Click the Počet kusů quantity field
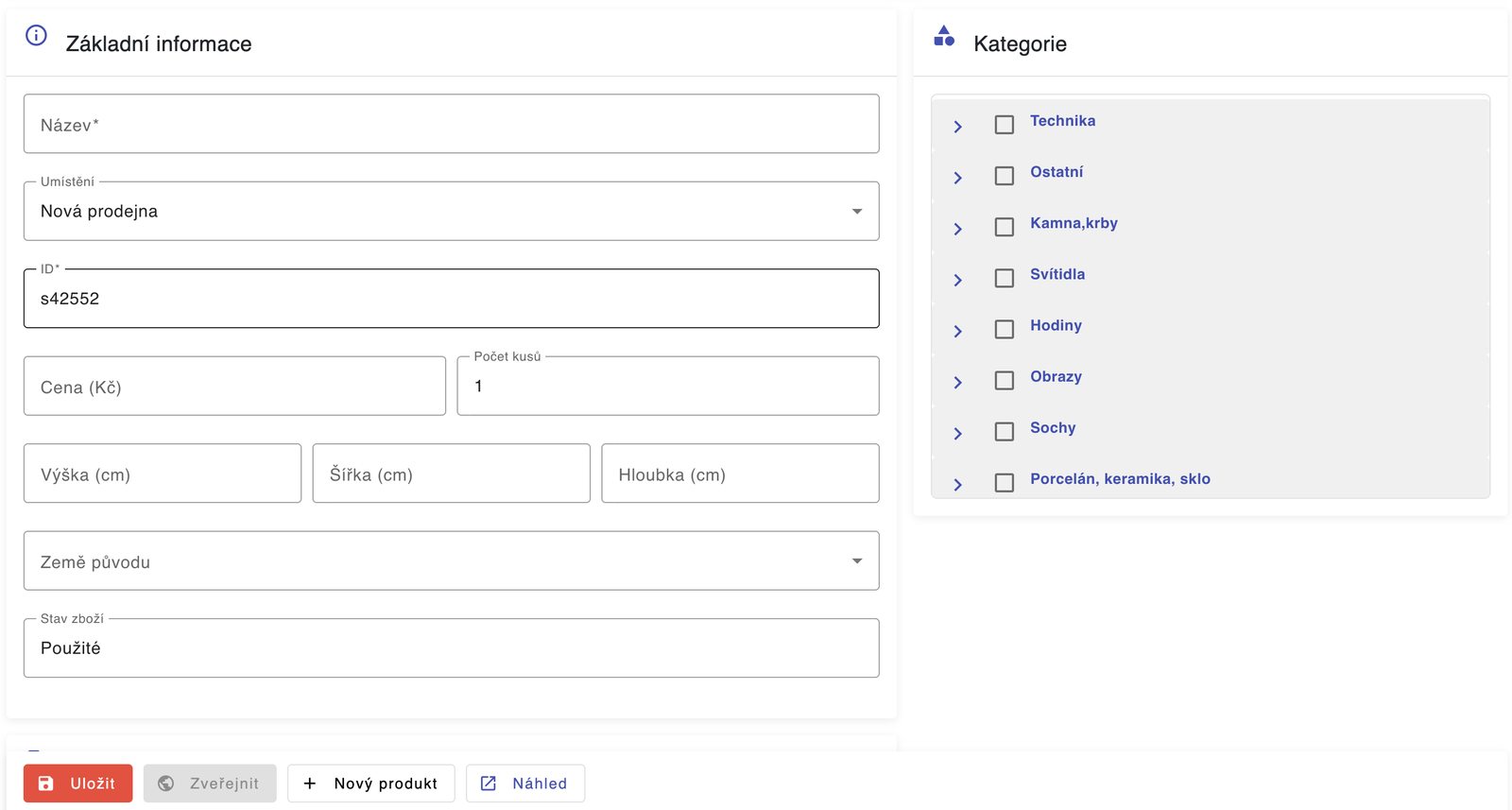 pyautogui.click(x=668, y=386)
